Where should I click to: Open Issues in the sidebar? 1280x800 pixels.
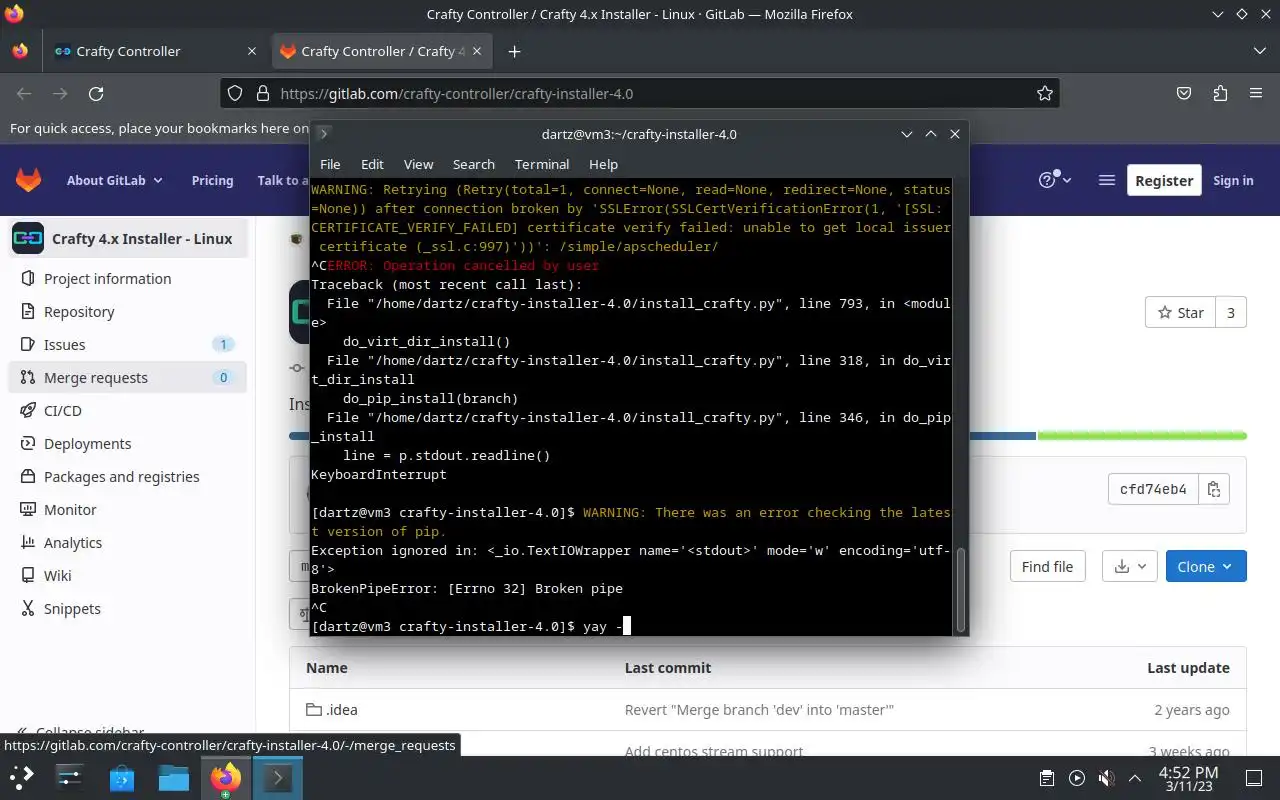point(127,344)
